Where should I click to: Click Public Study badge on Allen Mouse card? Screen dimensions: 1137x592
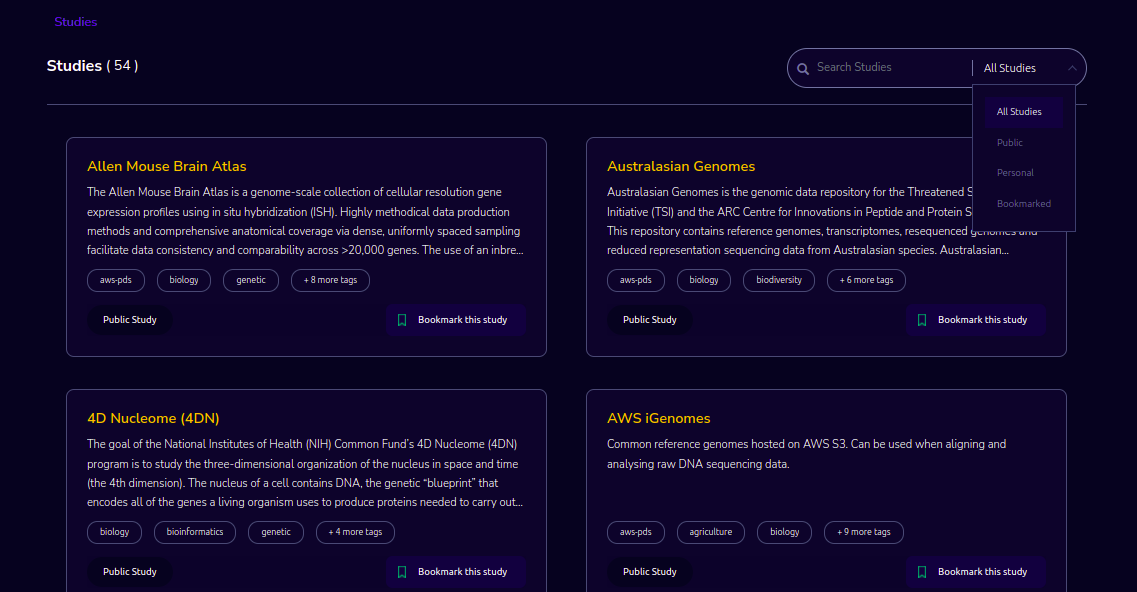pyautogui.click(x=130, y=320)
